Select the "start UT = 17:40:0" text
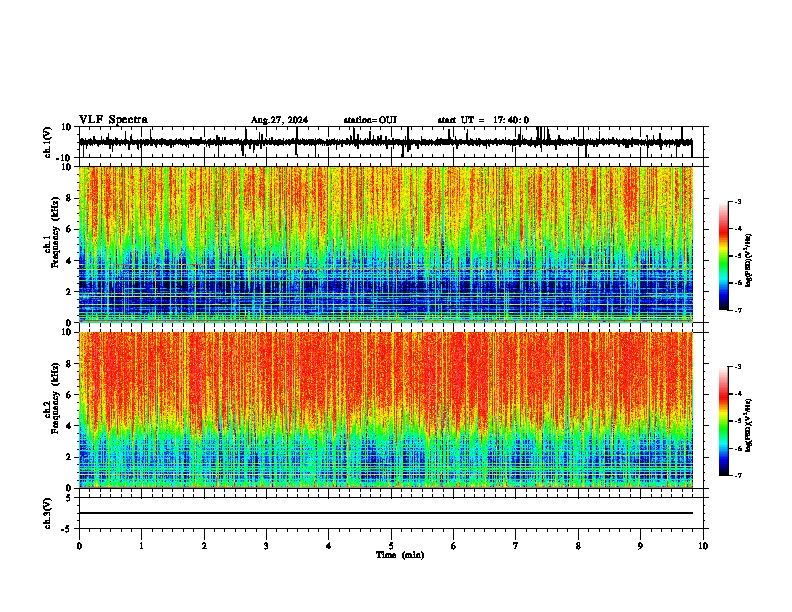The image size is (792, 612). tap(483, 120)
